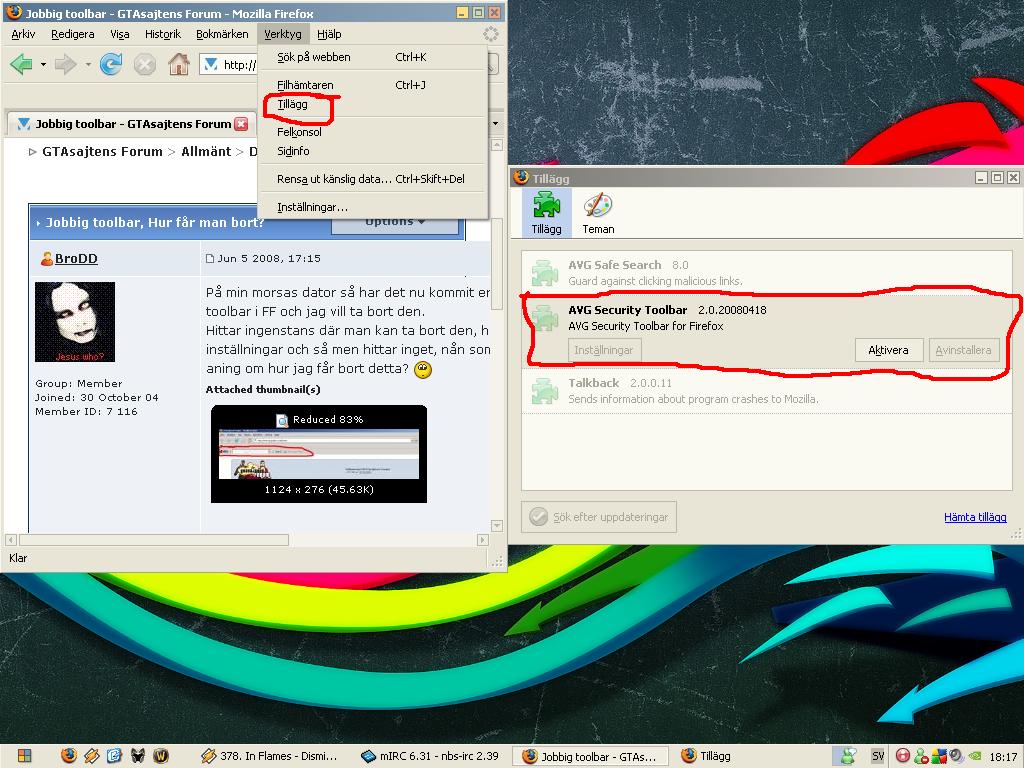Screen dimensions: 1024x768
Task: Click the red circle tray icon
Action: pos(903,756)
